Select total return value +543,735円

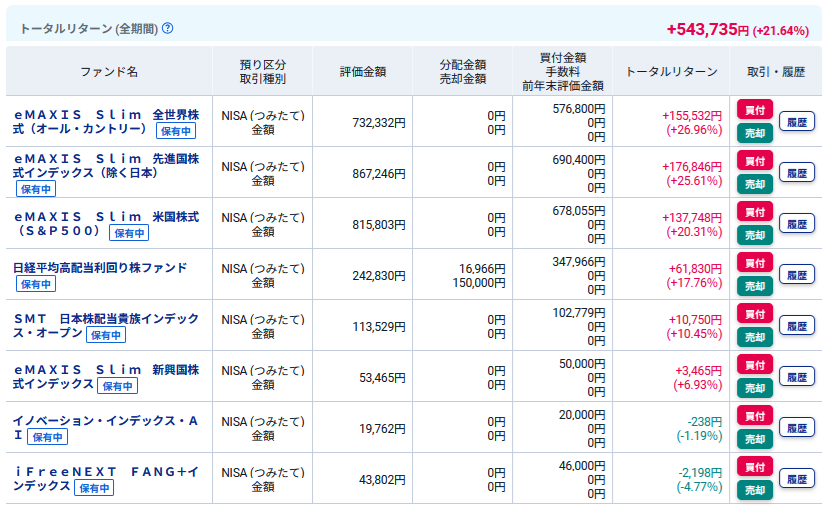pyautogui.click(x=708, y=29)
